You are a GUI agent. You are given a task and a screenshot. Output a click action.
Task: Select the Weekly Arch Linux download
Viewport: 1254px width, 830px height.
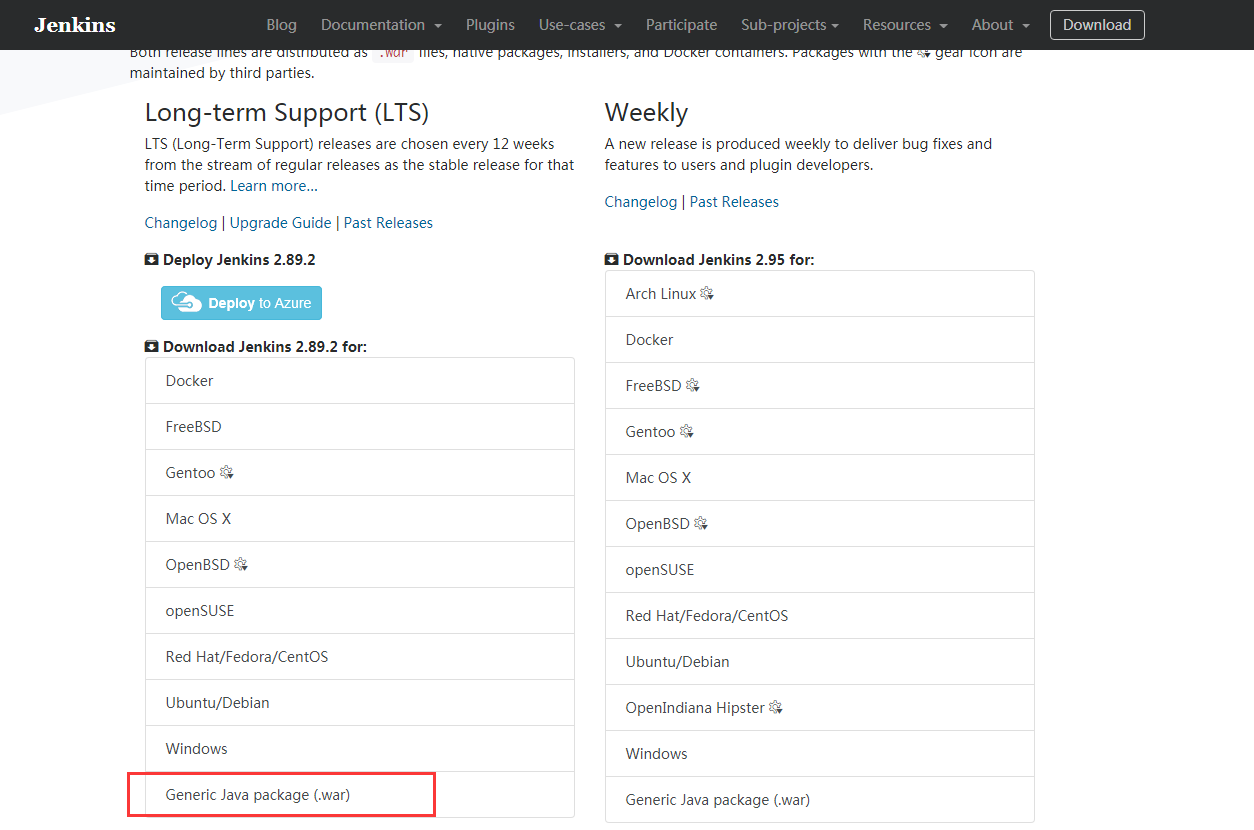pos(820,294)
